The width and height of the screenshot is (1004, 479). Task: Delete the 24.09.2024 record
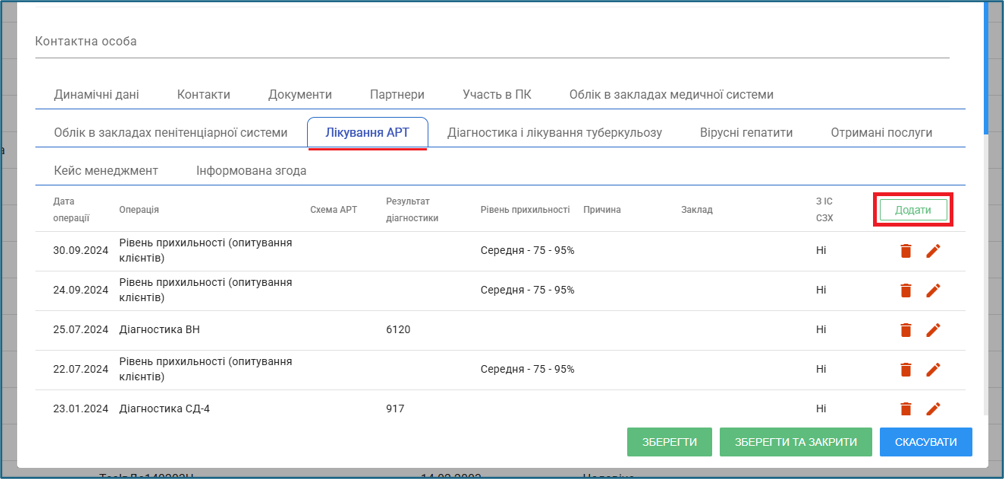tap(905, 291)
